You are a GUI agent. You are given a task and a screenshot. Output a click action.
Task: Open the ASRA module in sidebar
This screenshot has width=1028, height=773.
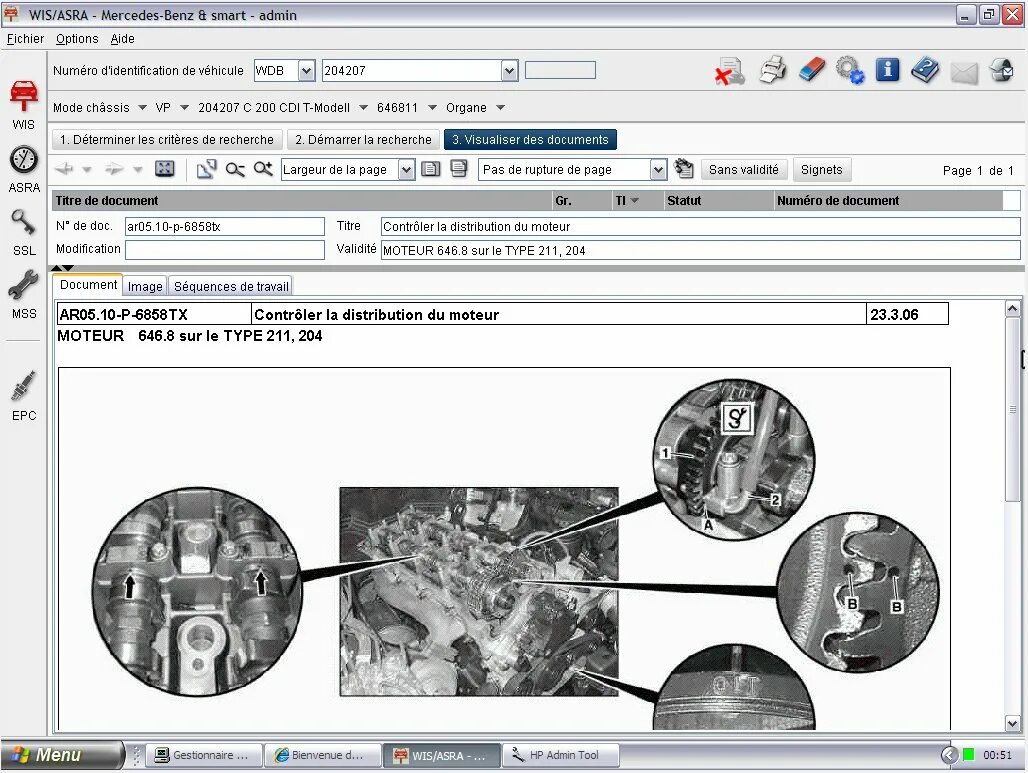pyautogui.click(x=24, y=169)
